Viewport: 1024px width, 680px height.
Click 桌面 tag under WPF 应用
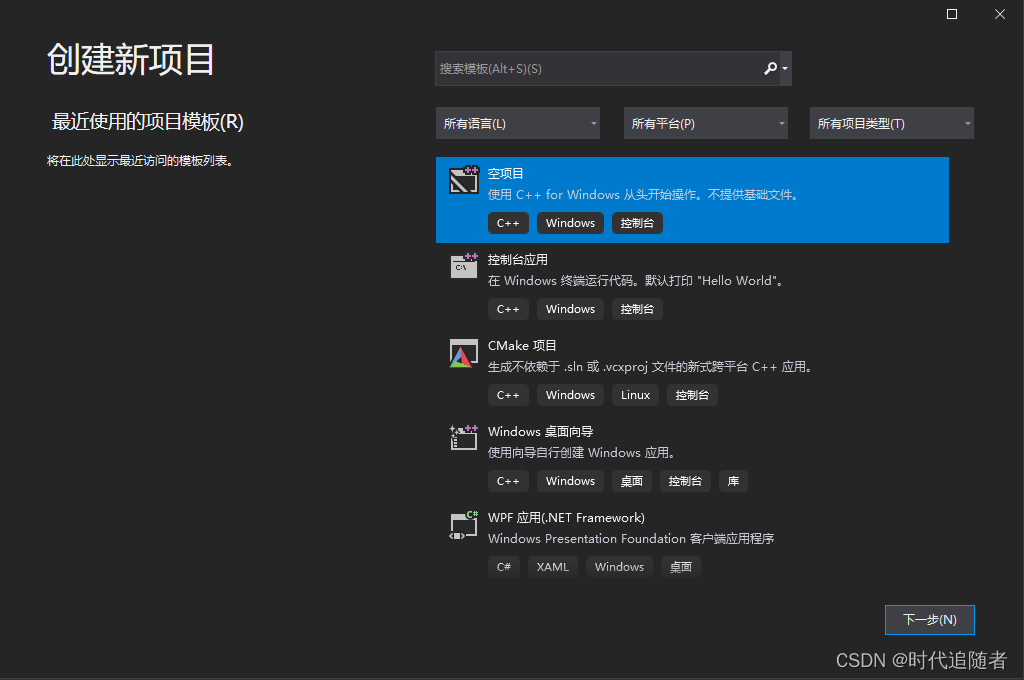(680, 567)
